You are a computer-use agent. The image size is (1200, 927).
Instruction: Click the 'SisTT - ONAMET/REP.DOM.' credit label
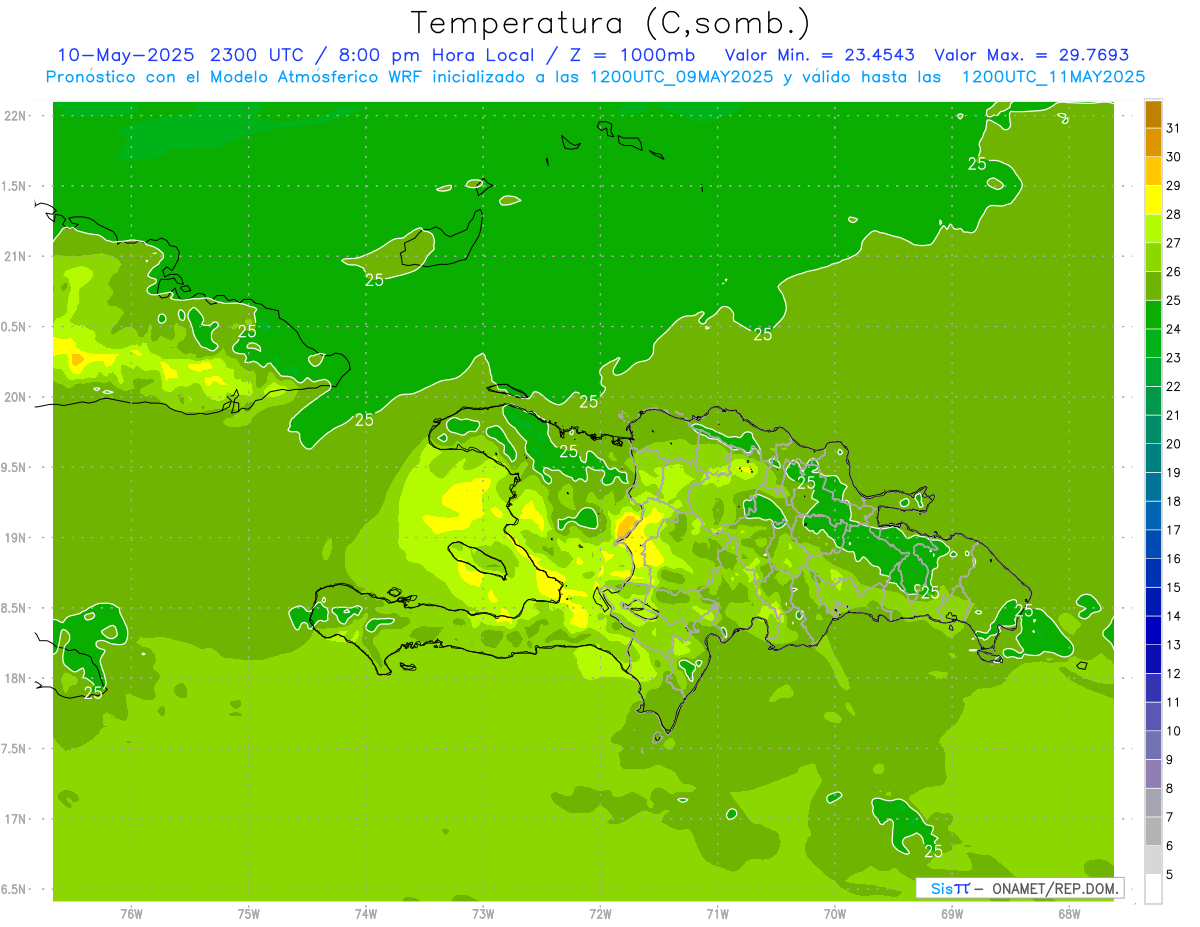tap(1019, 888)
